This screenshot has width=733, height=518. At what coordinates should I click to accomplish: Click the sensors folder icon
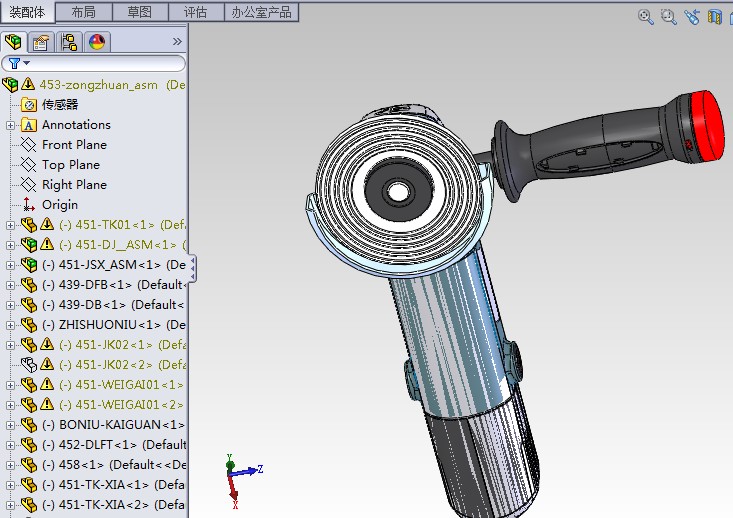[x=29, y=105]
